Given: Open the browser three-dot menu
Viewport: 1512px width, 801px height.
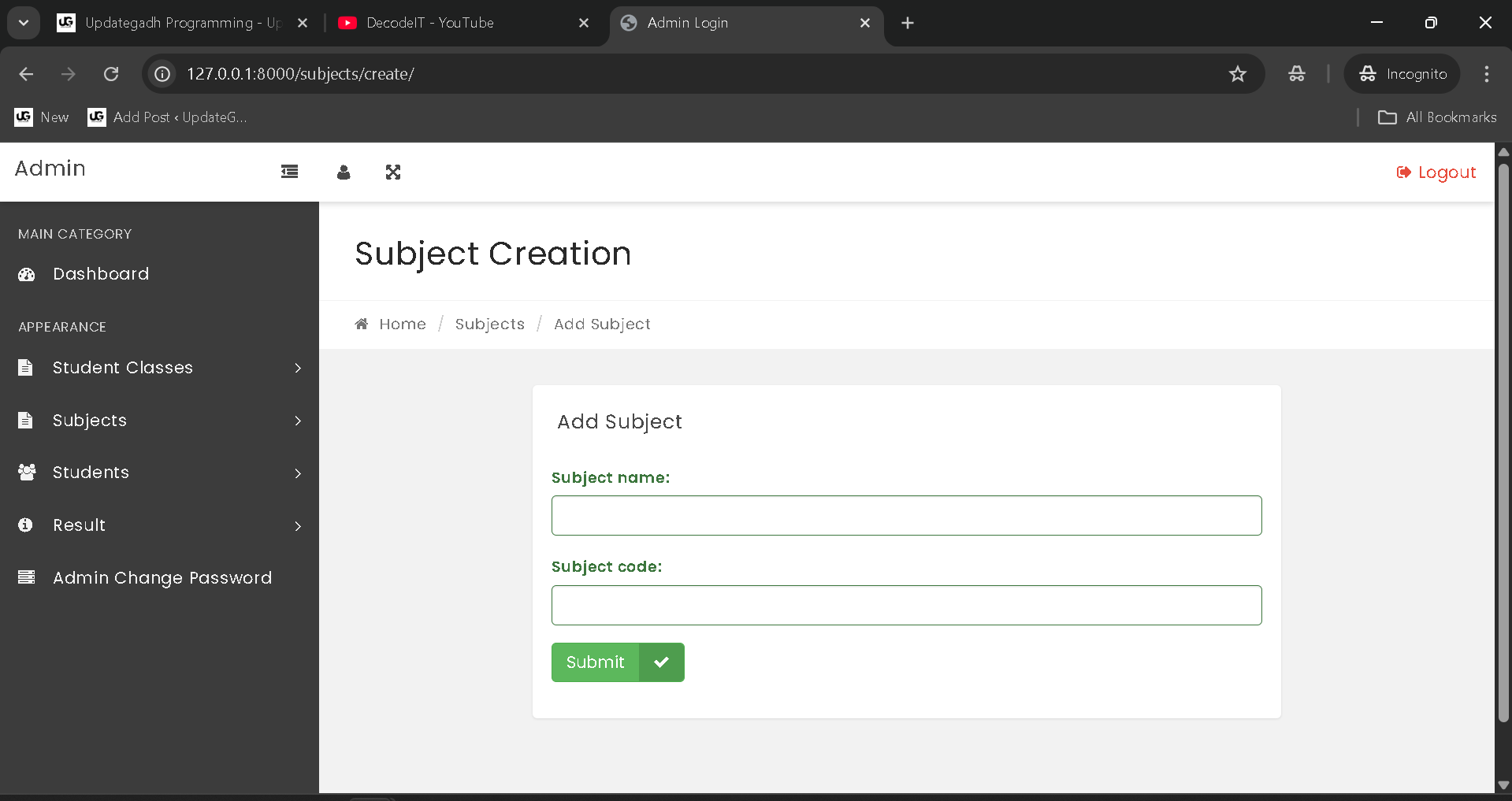Looking at the screenshot, I should pos(1486,74).
